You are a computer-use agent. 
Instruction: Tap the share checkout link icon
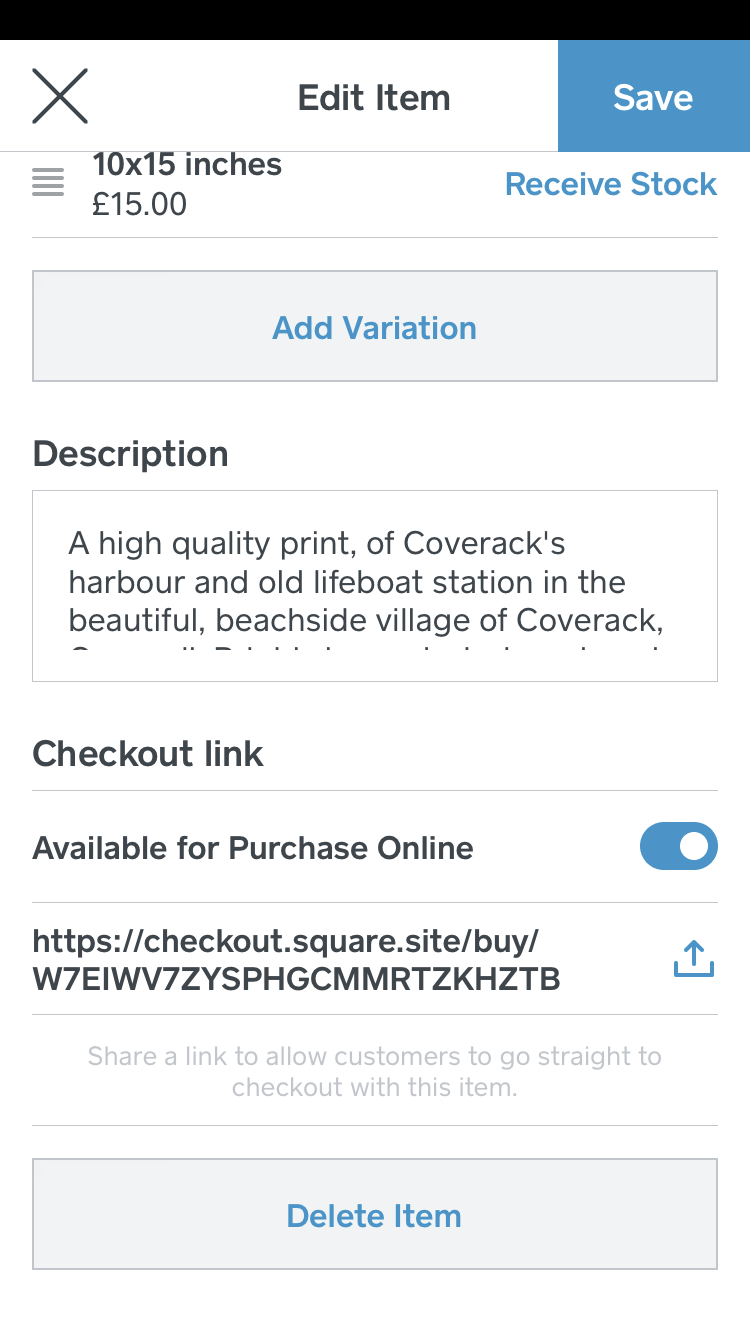coord(693,958)
